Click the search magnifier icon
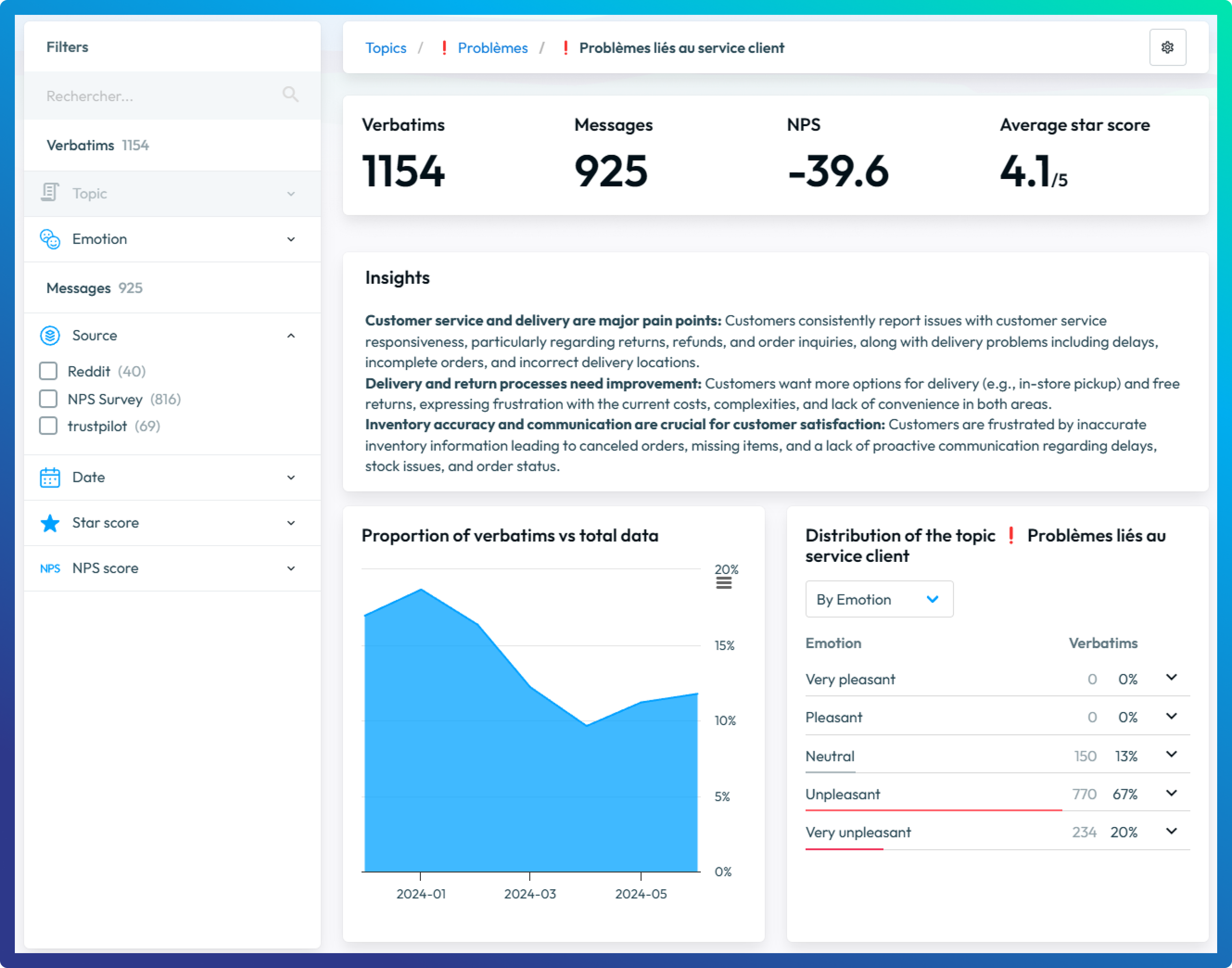 [x=291, y=94]
